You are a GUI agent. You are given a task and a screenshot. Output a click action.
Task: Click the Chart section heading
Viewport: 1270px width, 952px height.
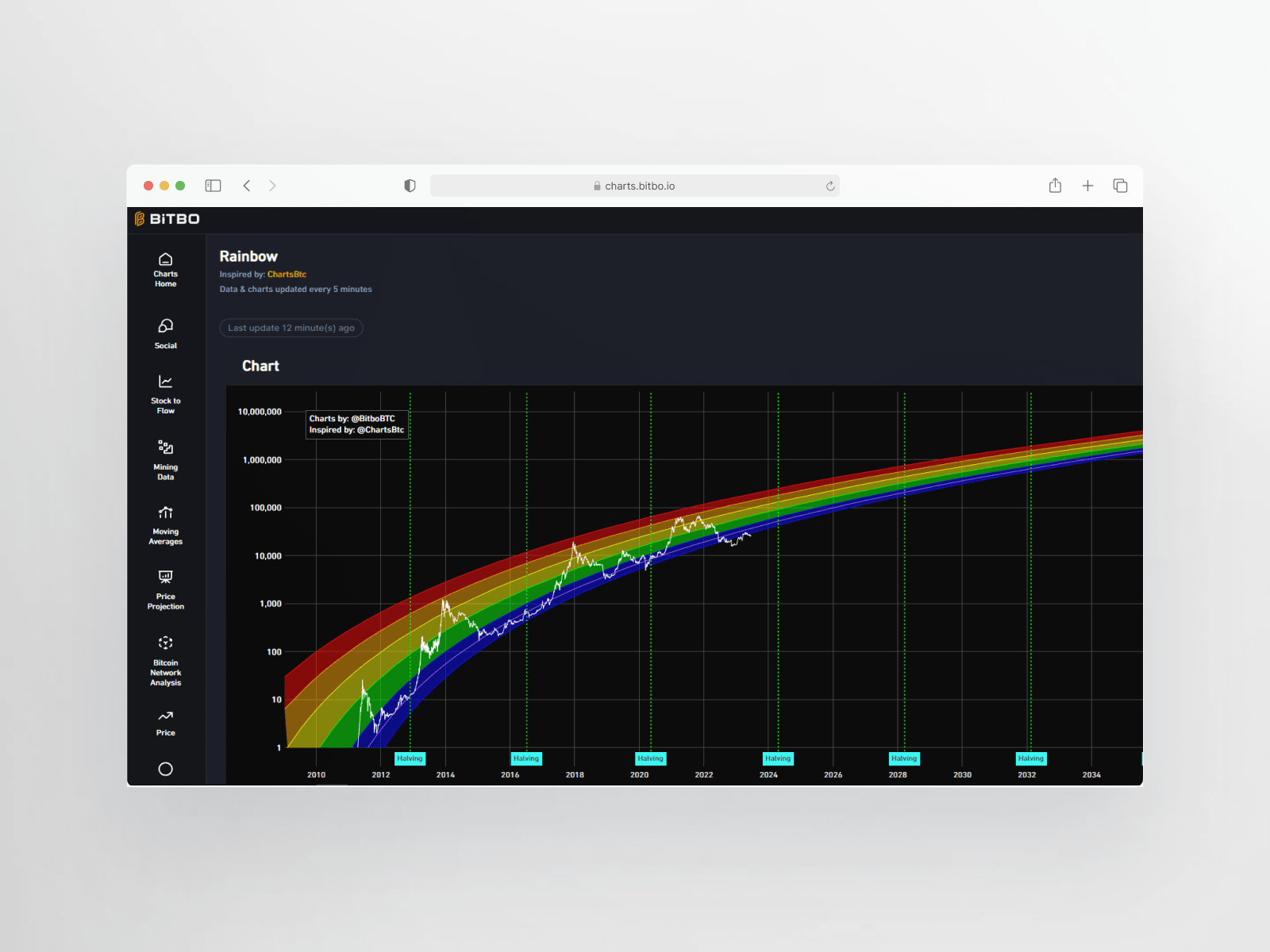point(260,366)
